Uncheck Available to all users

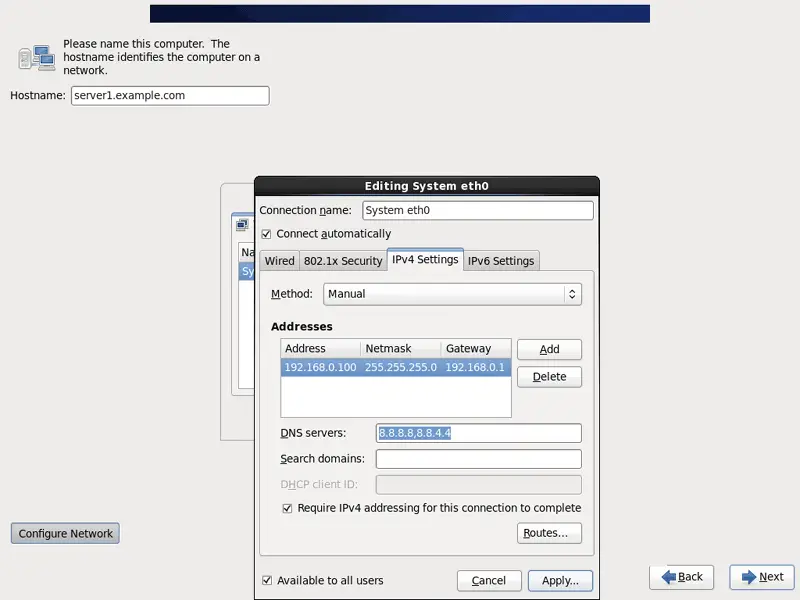coord(267,580)
